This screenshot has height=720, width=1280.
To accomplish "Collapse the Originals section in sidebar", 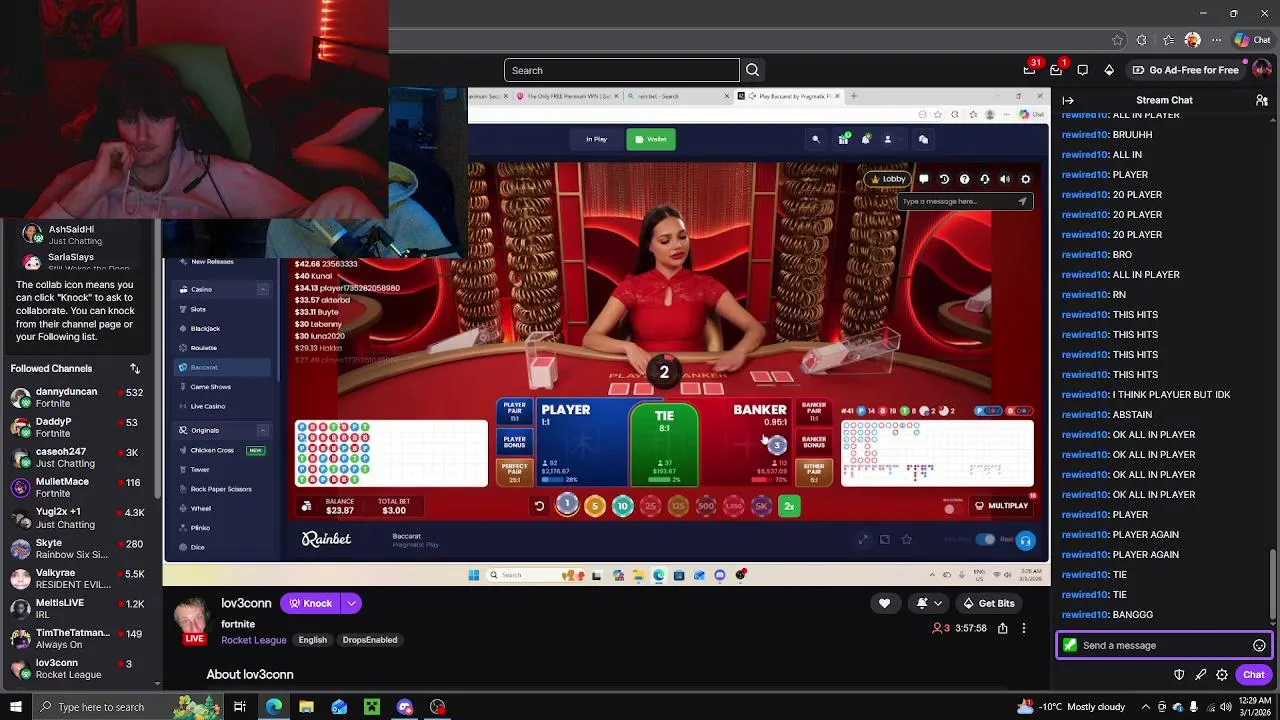I will pyautogui.click(x=263, y=430).
